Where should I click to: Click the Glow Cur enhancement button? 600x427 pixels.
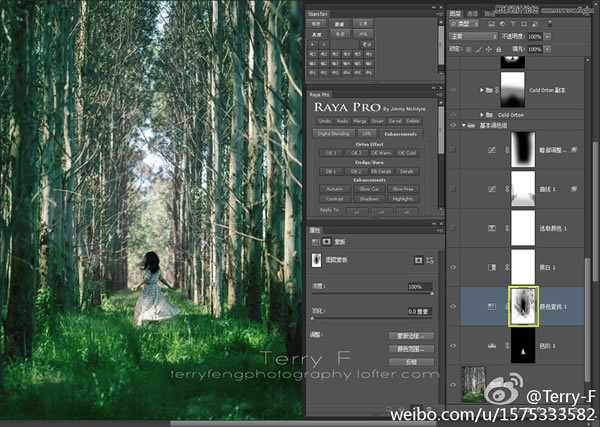369,189
